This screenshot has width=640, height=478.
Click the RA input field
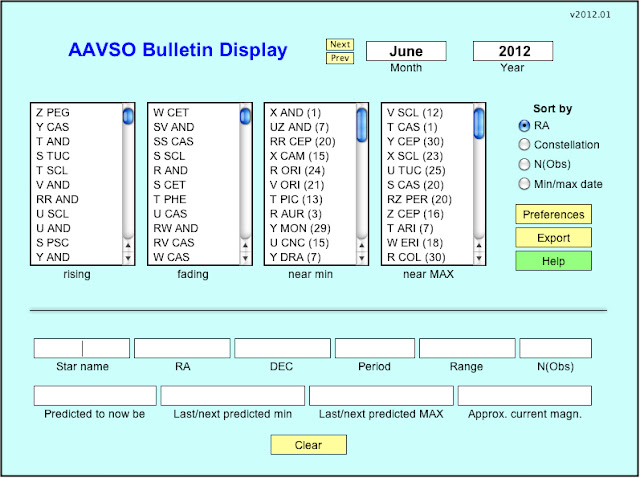[182, 348]
